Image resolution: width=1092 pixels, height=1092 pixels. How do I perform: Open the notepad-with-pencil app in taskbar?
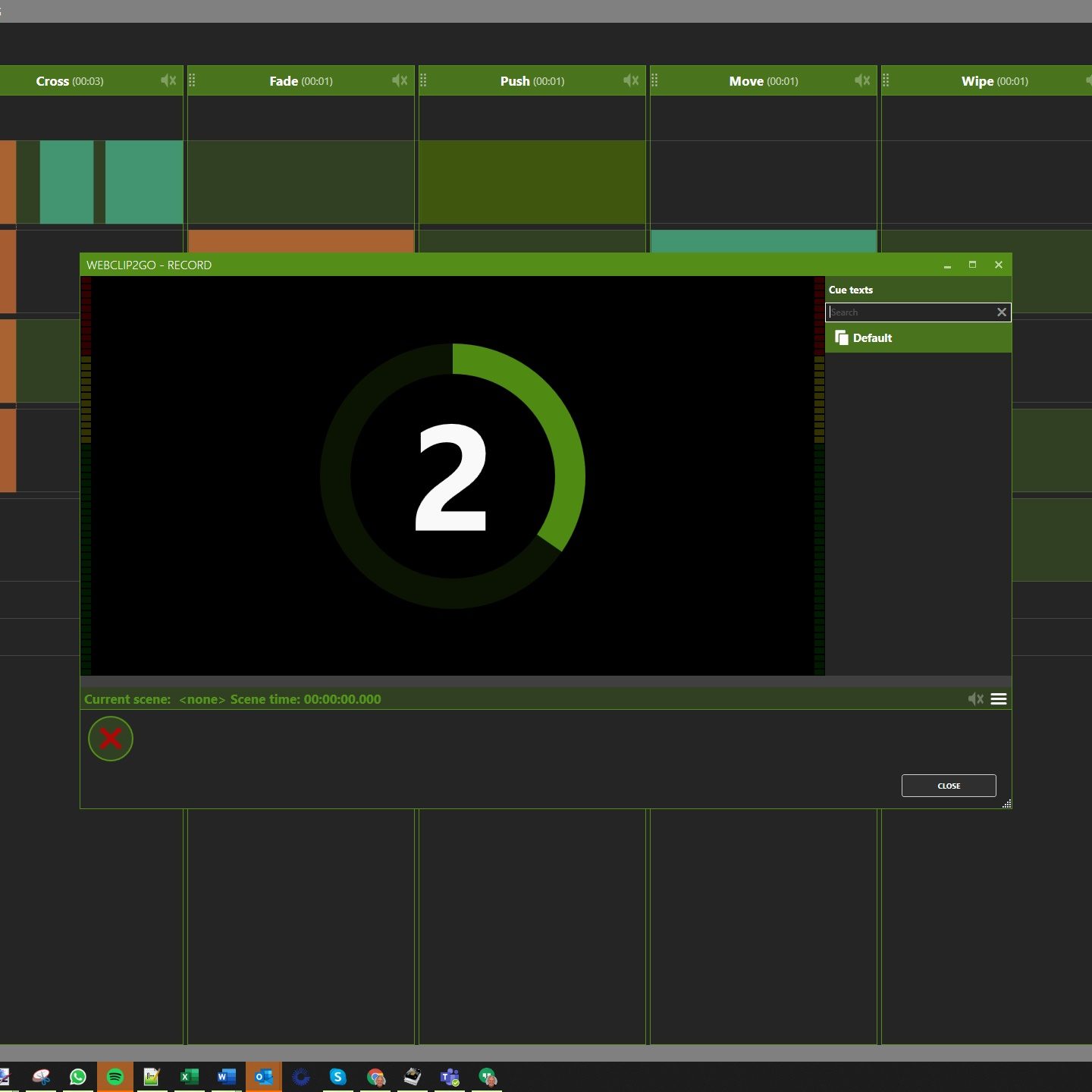[x=152, y=1077]
